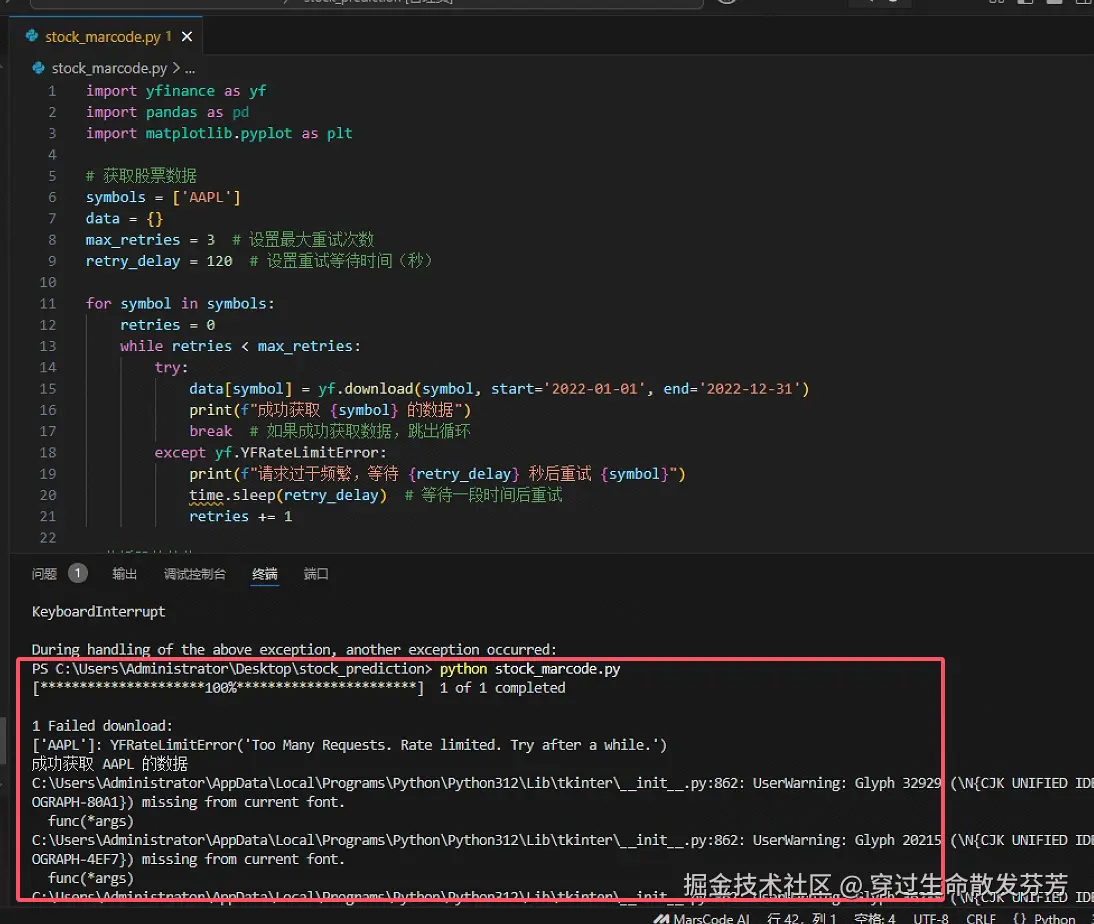Click 'During handling of the above exception' line
The height and width of the screenshot is (924, 1094).
[294, 650]
